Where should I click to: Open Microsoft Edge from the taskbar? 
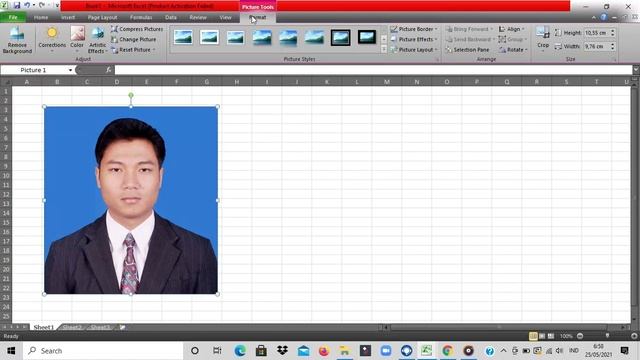click(x=240, y=351)
